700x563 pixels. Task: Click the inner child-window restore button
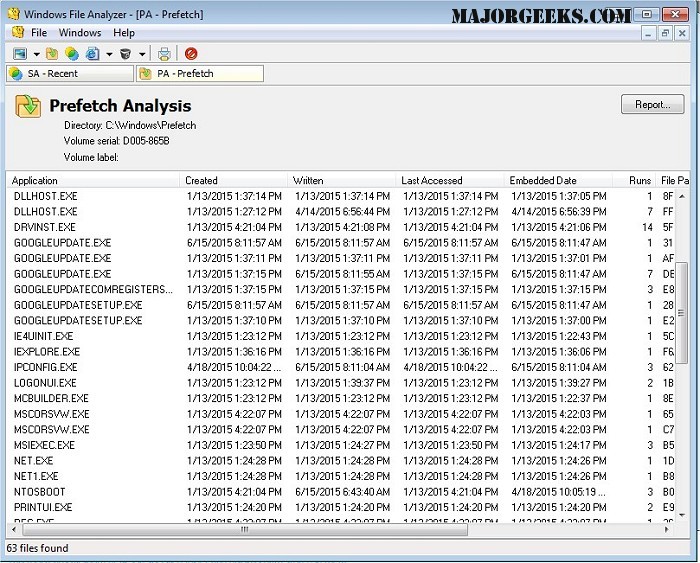[665, 33]
